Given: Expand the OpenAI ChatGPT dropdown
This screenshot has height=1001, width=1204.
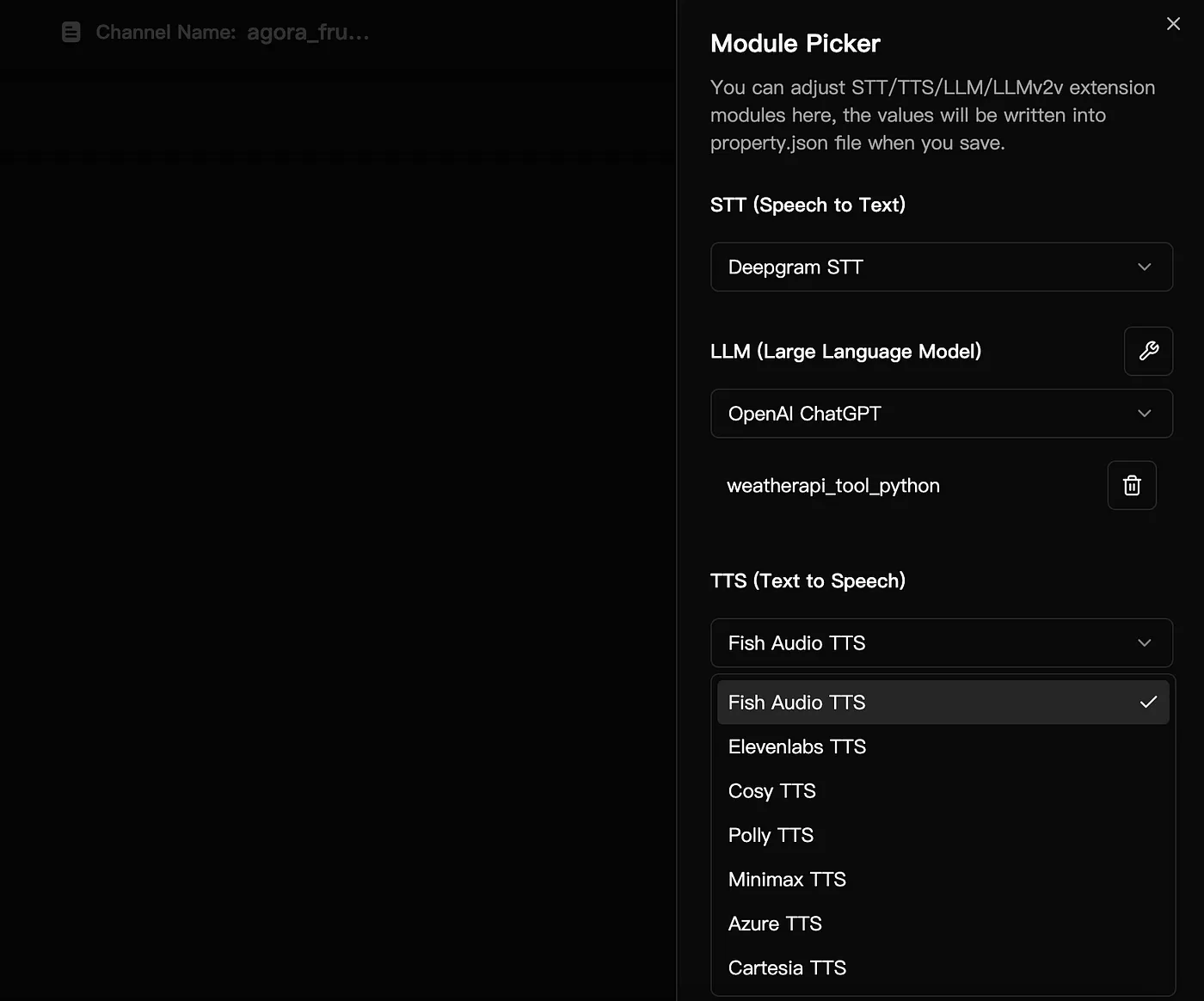Looking at the screenshot, I should click(941, 414).
